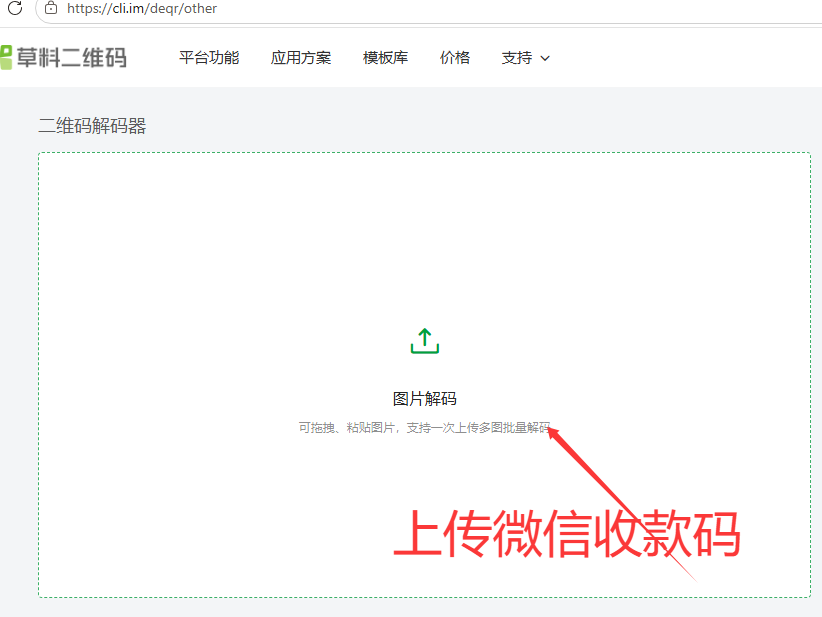Screen dimensions: 822x617
Task: Open the 应用方案 menu
Action: 301,58
